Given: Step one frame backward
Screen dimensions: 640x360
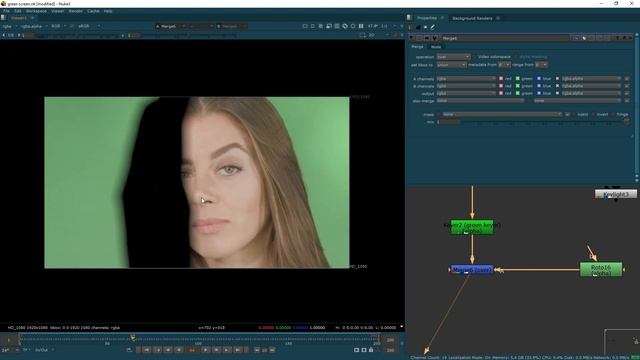Looking at the screenshot, I should (x=168, y=350).
